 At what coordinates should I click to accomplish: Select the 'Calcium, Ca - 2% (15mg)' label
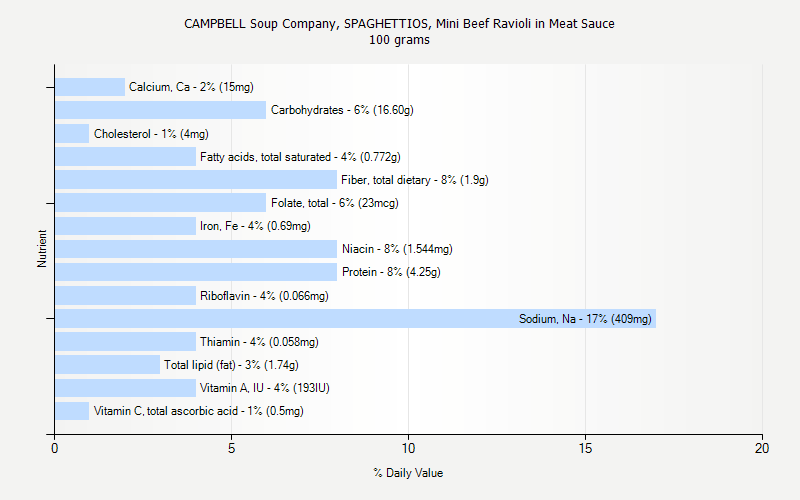tap(191, 87)
